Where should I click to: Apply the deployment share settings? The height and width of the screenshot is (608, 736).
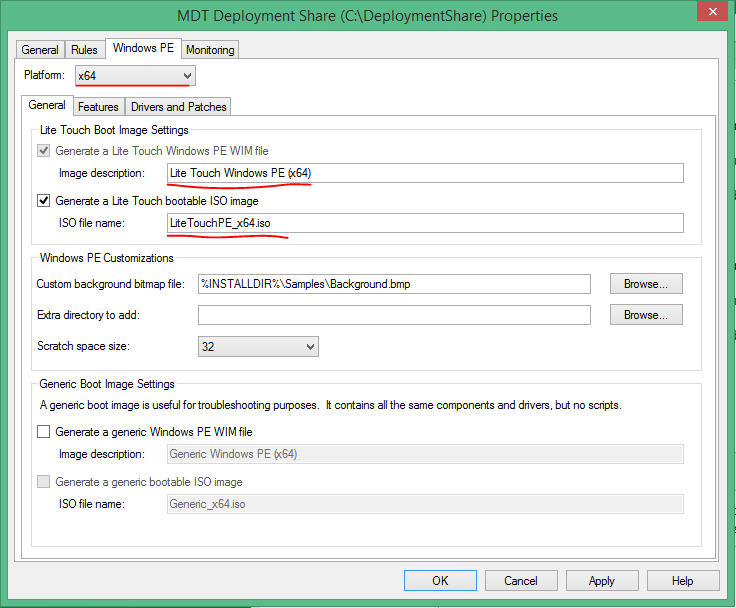pos(601,580)
